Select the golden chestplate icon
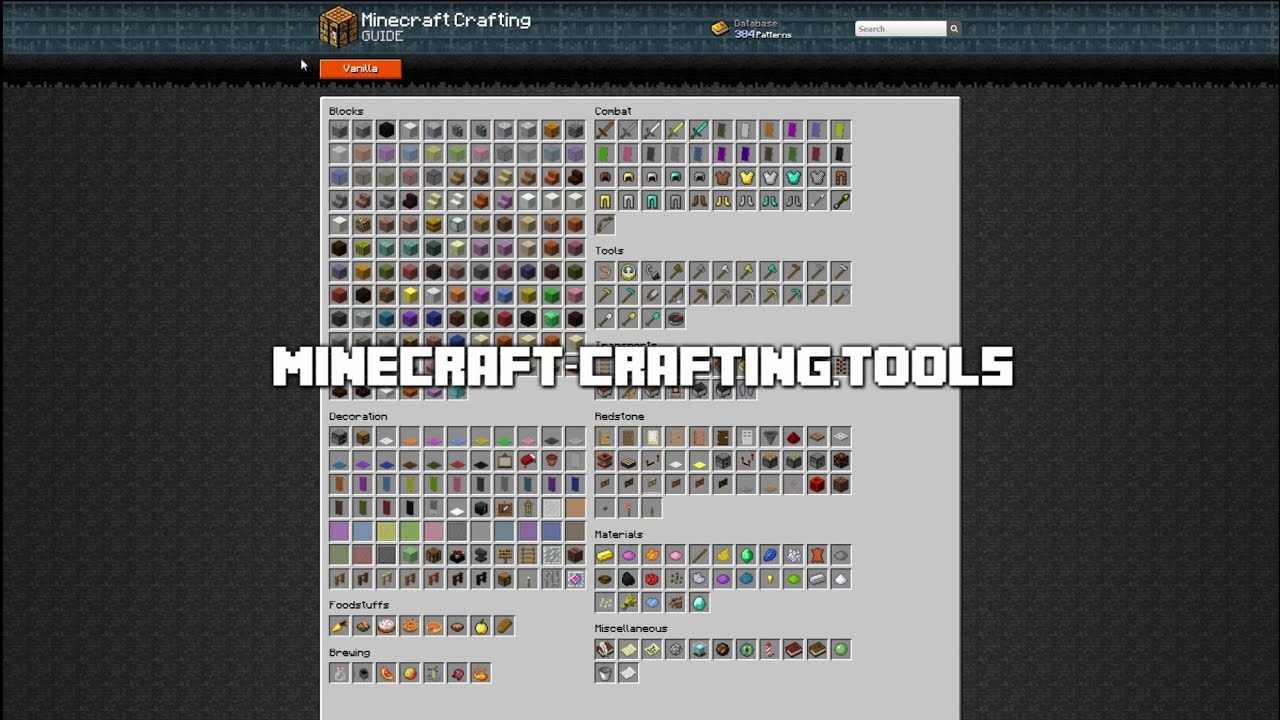This screenshot has width=1280, height=720. coord(746,178)
